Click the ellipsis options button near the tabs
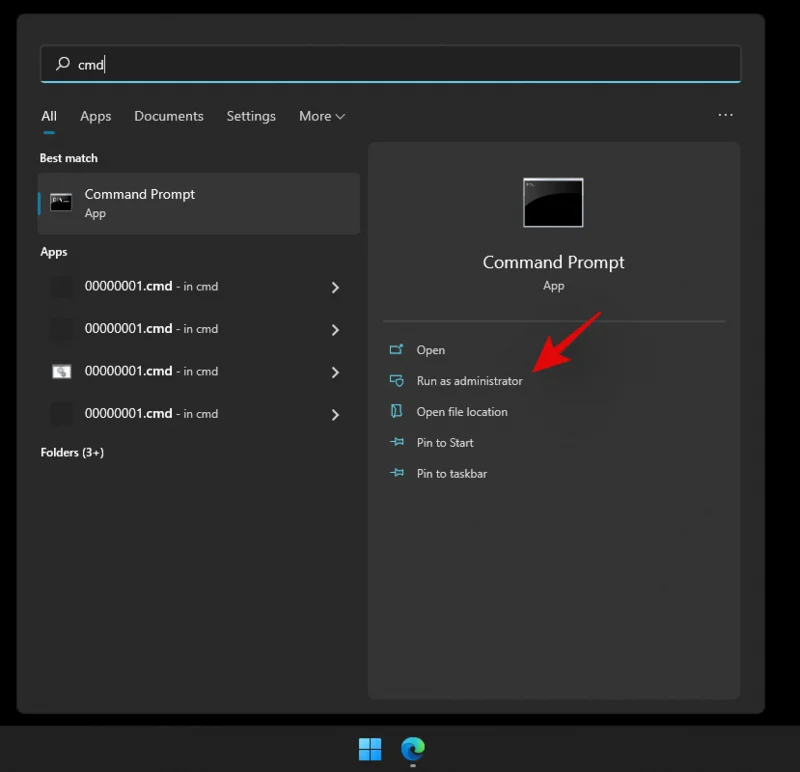This screenshot has width=800, height=772. click(x=725, y=115)
